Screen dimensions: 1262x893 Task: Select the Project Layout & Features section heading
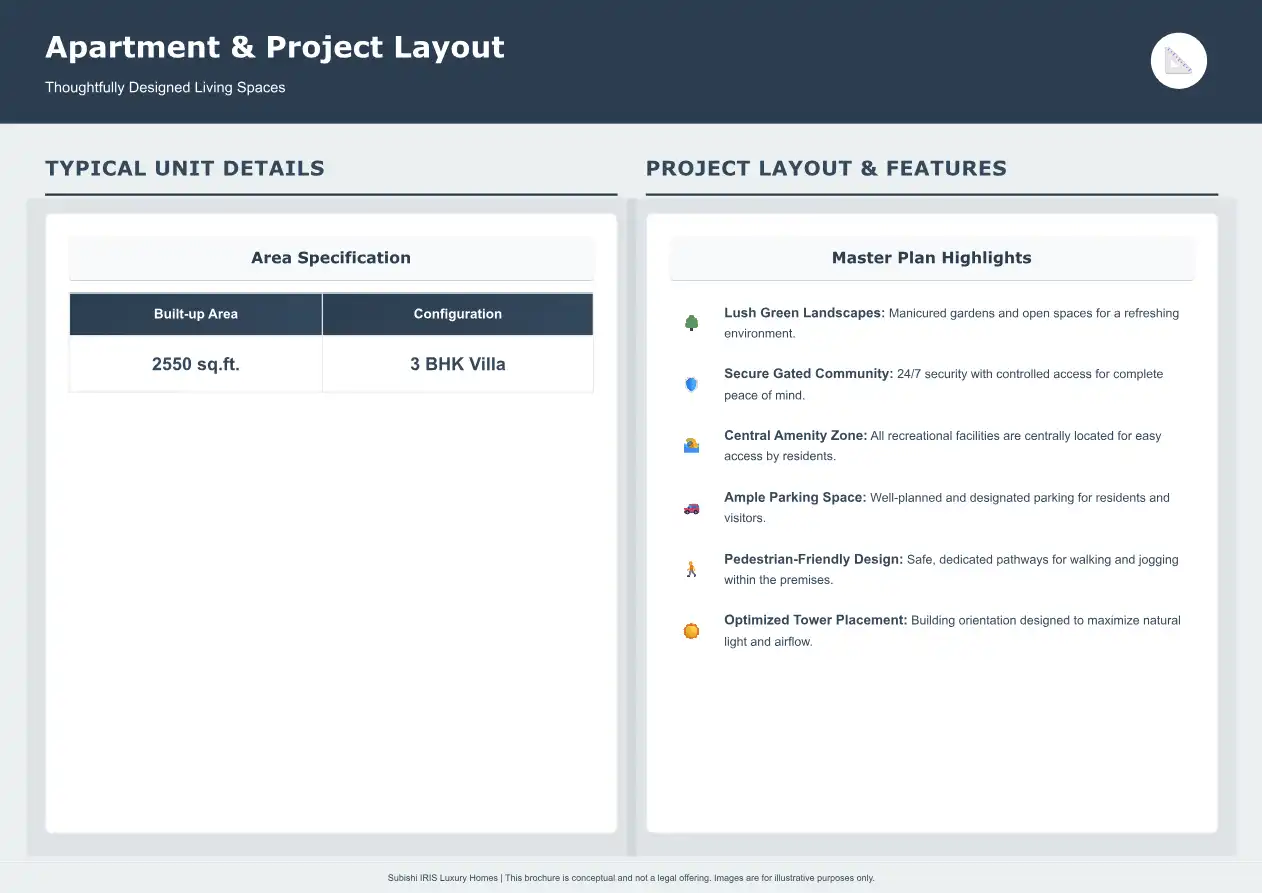[x=826, y=168]
